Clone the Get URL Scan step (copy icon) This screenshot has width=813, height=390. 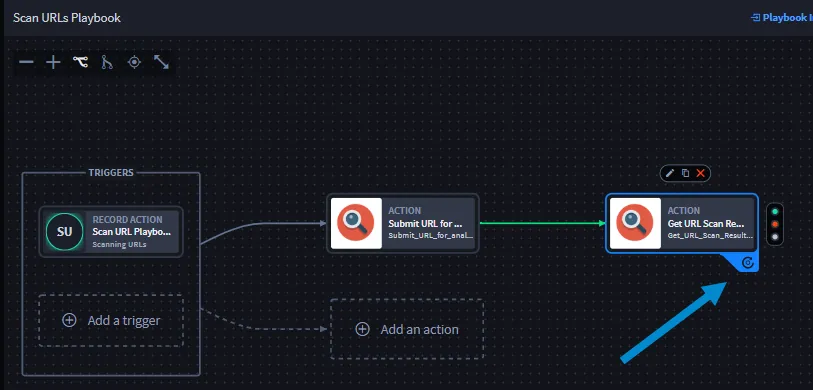point(685,173)
